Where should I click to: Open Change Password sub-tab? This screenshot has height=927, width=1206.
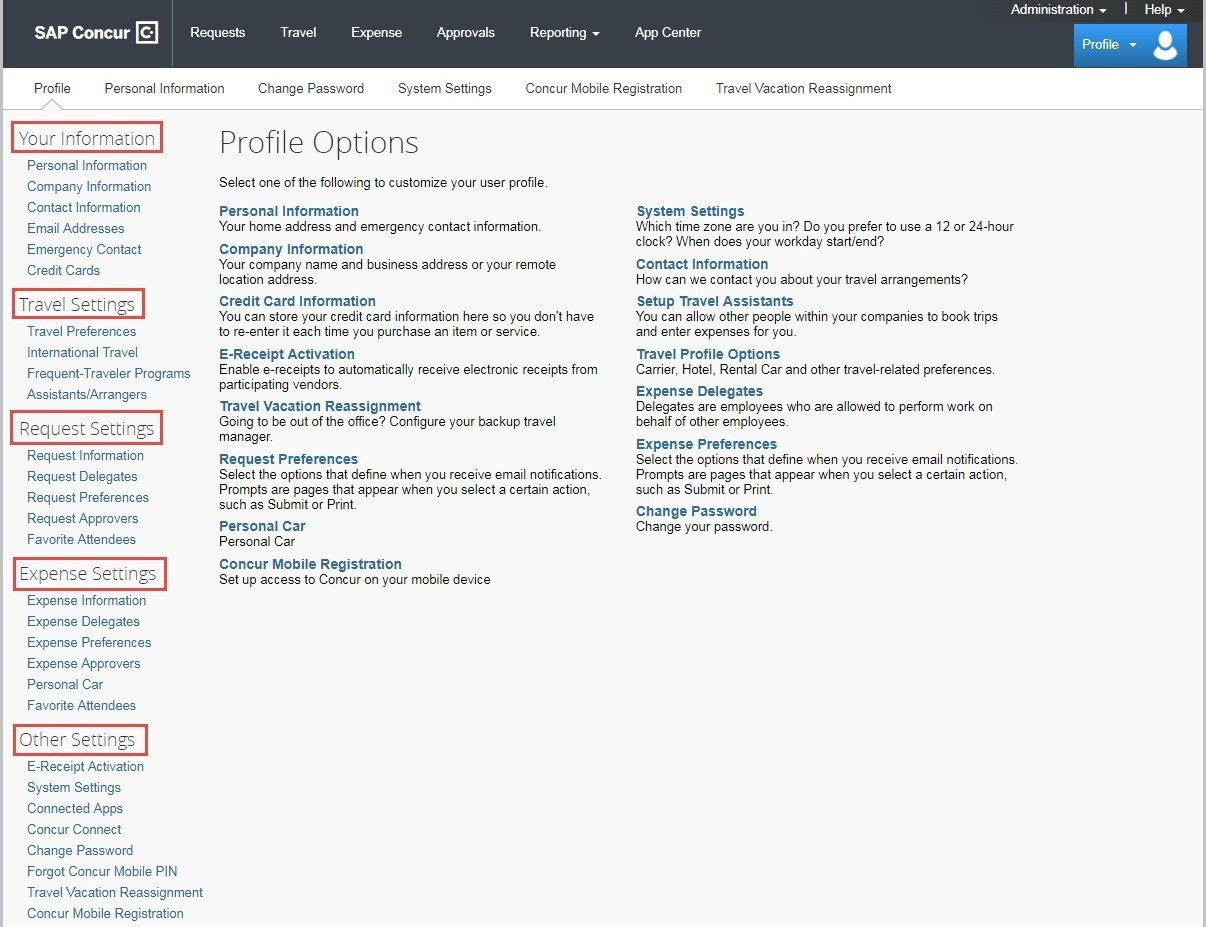(x=311, y=88)
